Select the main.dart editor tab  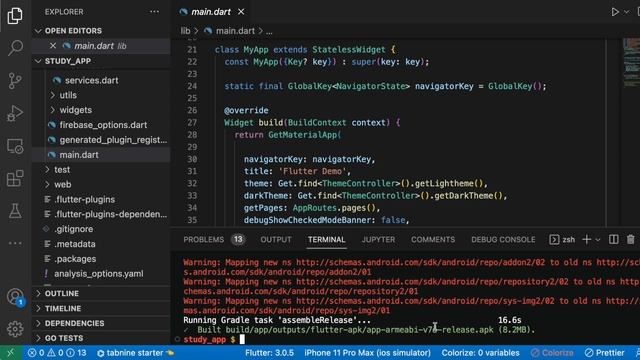211,12
